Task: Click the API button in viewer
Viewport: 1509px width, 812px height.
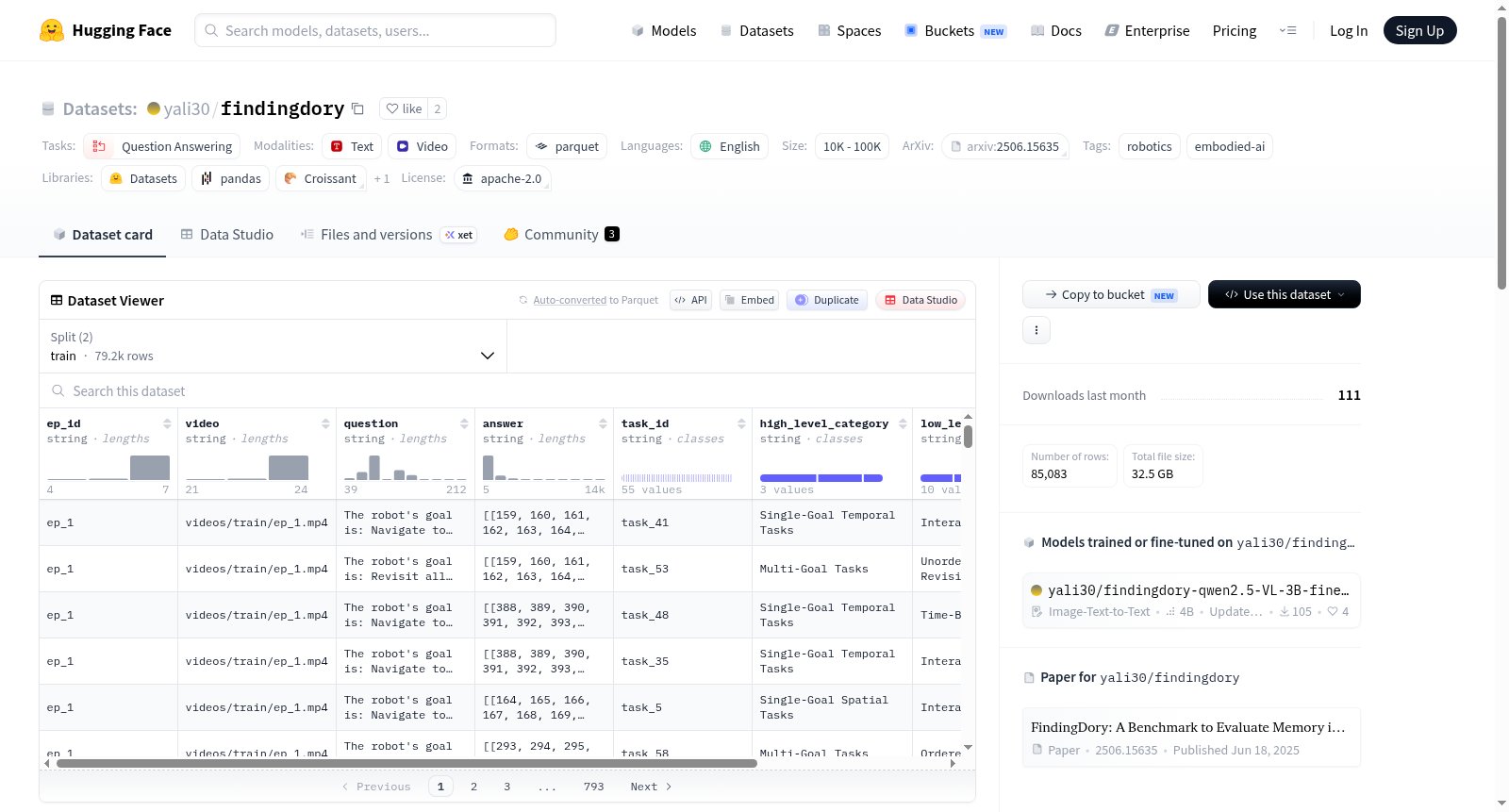Action: pyautogui.click(x=690, y=300)
